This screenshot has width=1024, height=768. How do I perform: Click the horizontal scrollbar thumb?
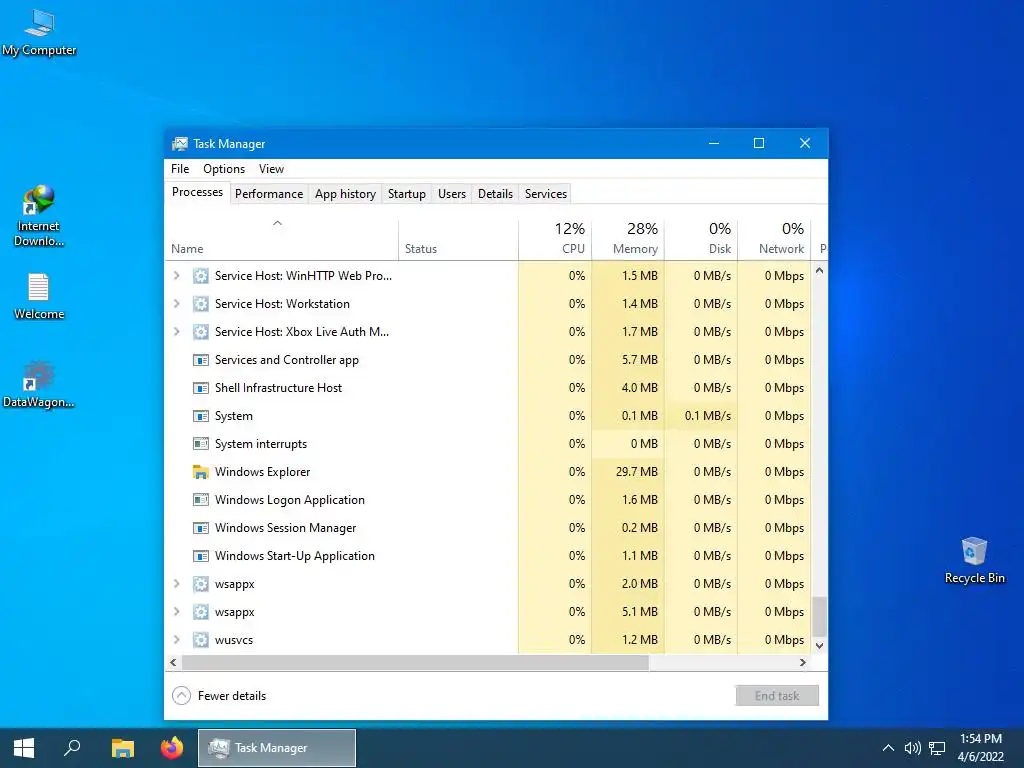pos(415,662)
